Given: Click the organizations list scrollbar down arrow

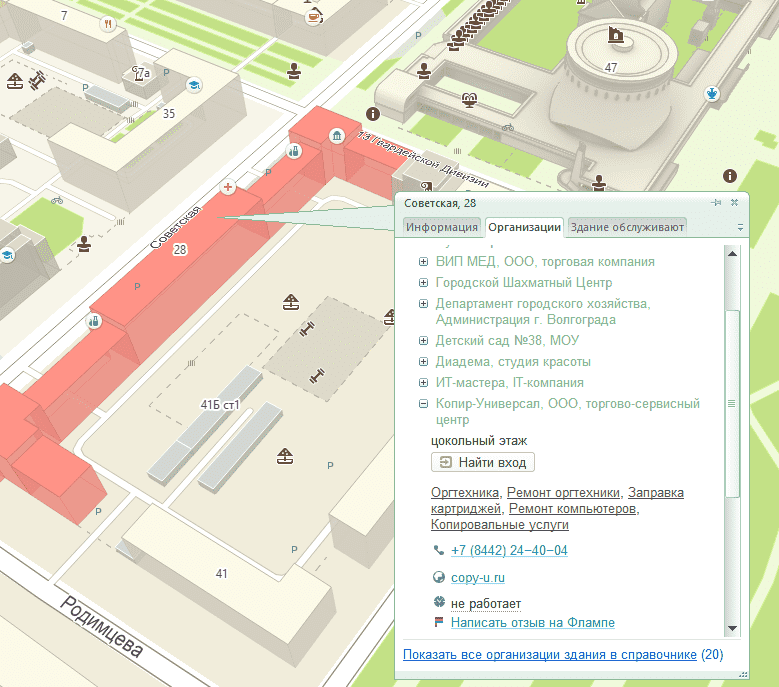Looking at the screenshot, I should tap(732, 628).
